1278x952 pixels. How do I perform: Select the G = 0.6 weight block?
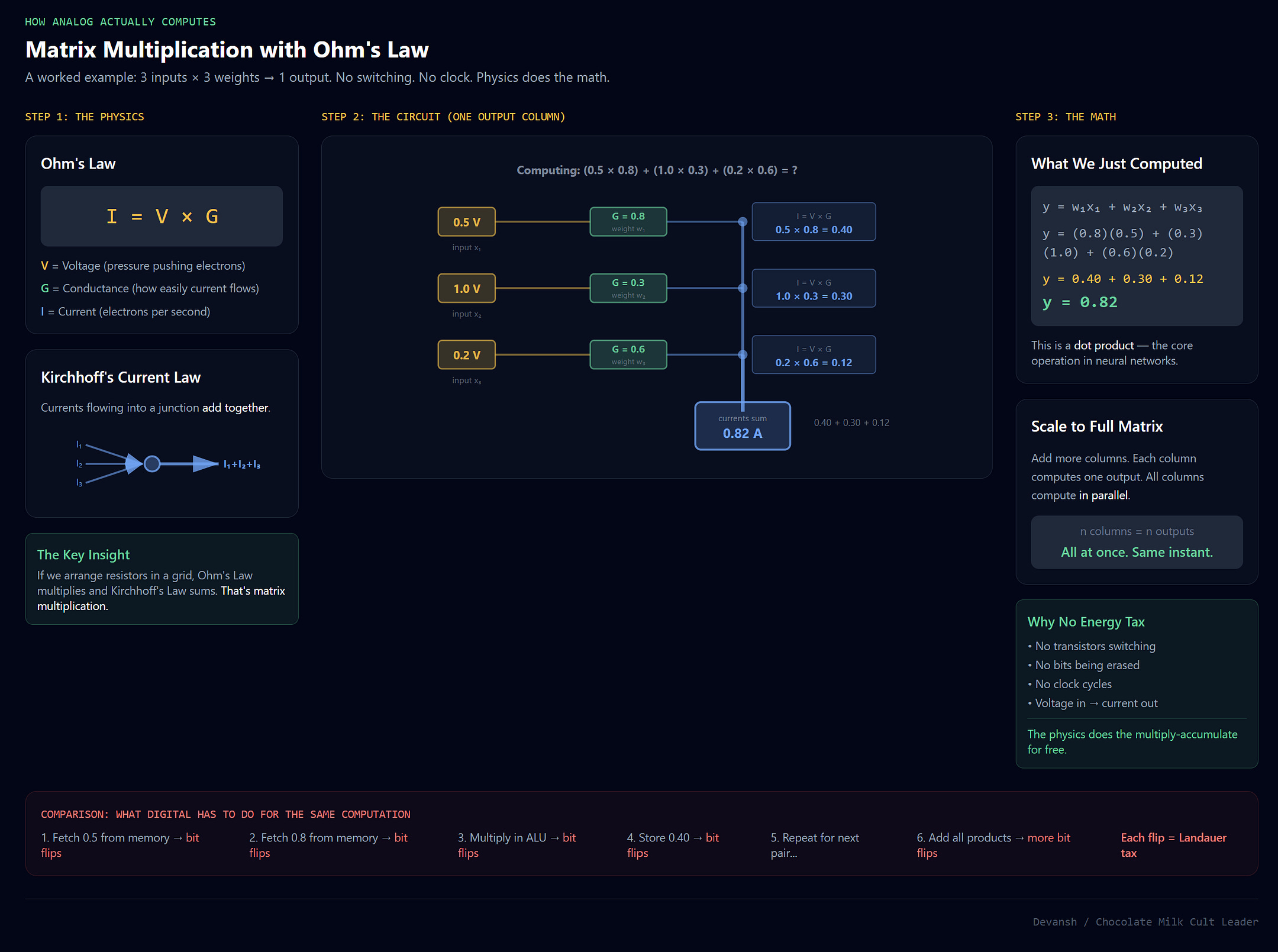(628, 355)
